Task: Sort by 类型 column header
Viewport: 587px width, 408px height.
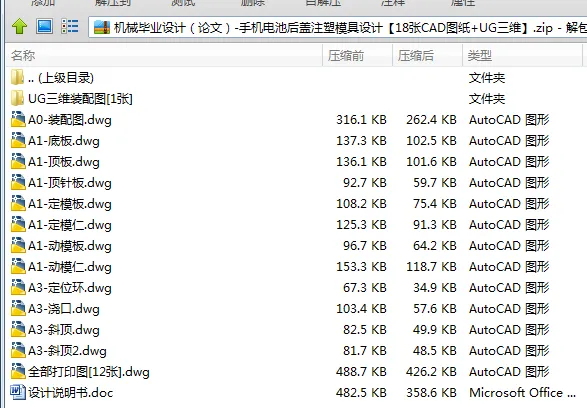Action: click(522, 55)
